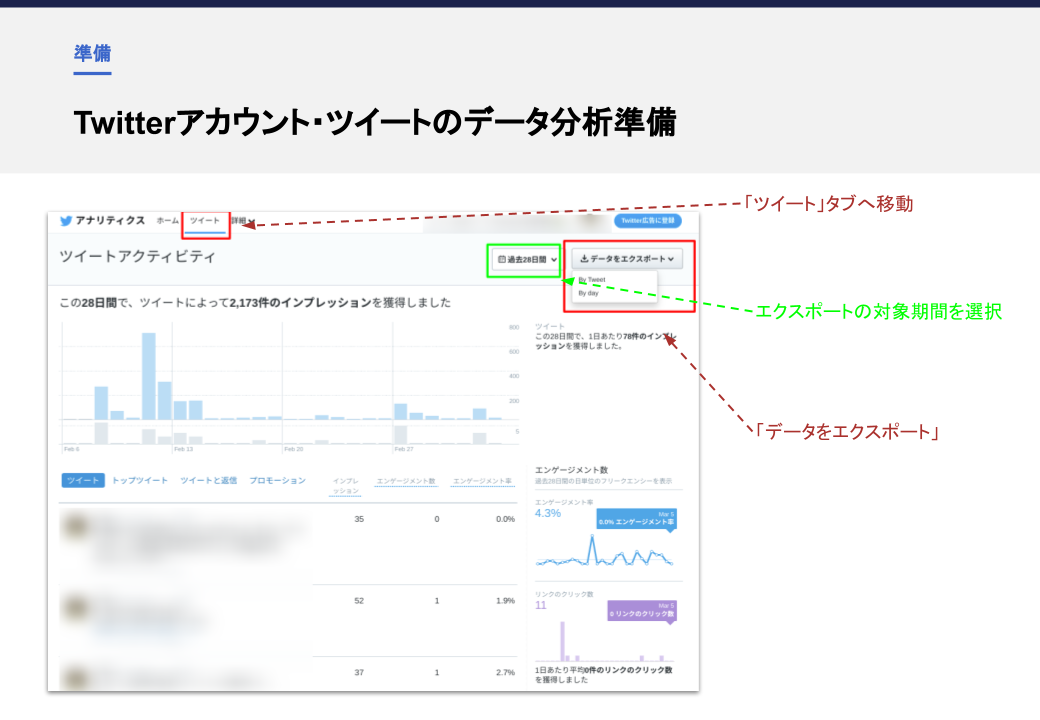Image resolution: width=1040 pixels, height=720 pixels.
Task: Click the impressions value 52
Action: click(359, 601)
